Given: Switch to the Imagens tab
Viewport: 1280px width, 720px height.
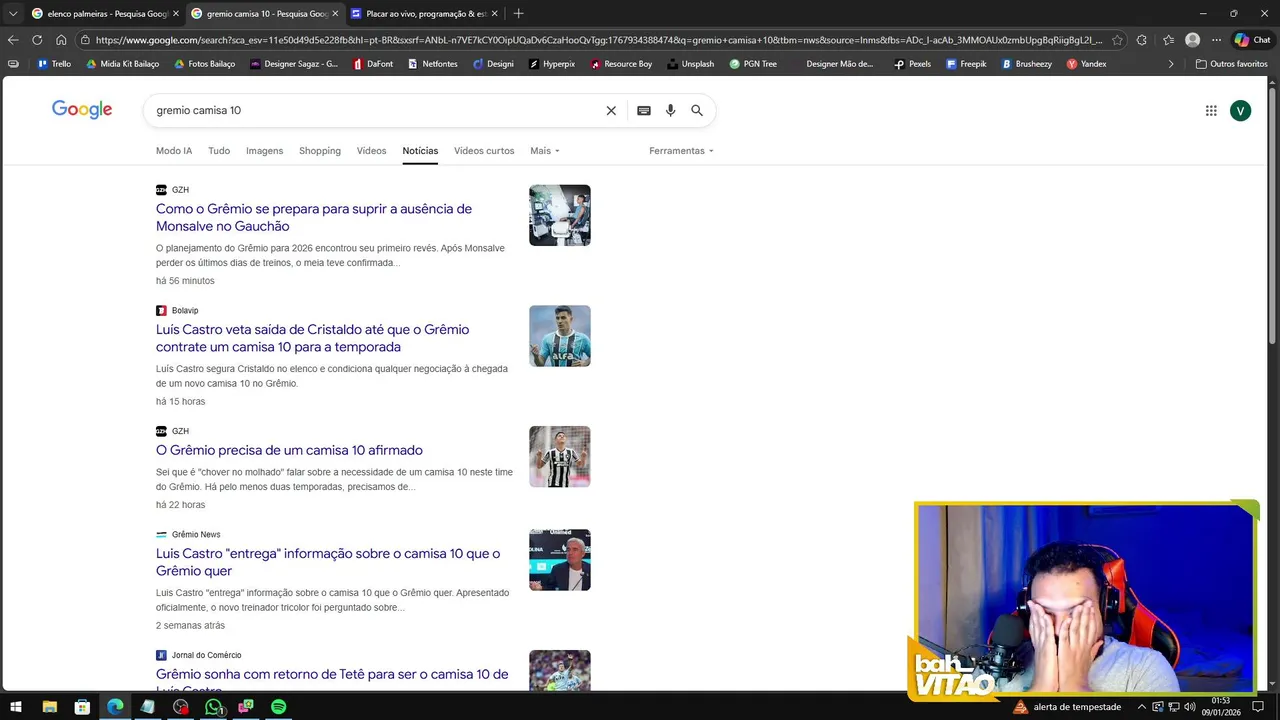Looking at the screenshot, I should pos(264,151).
